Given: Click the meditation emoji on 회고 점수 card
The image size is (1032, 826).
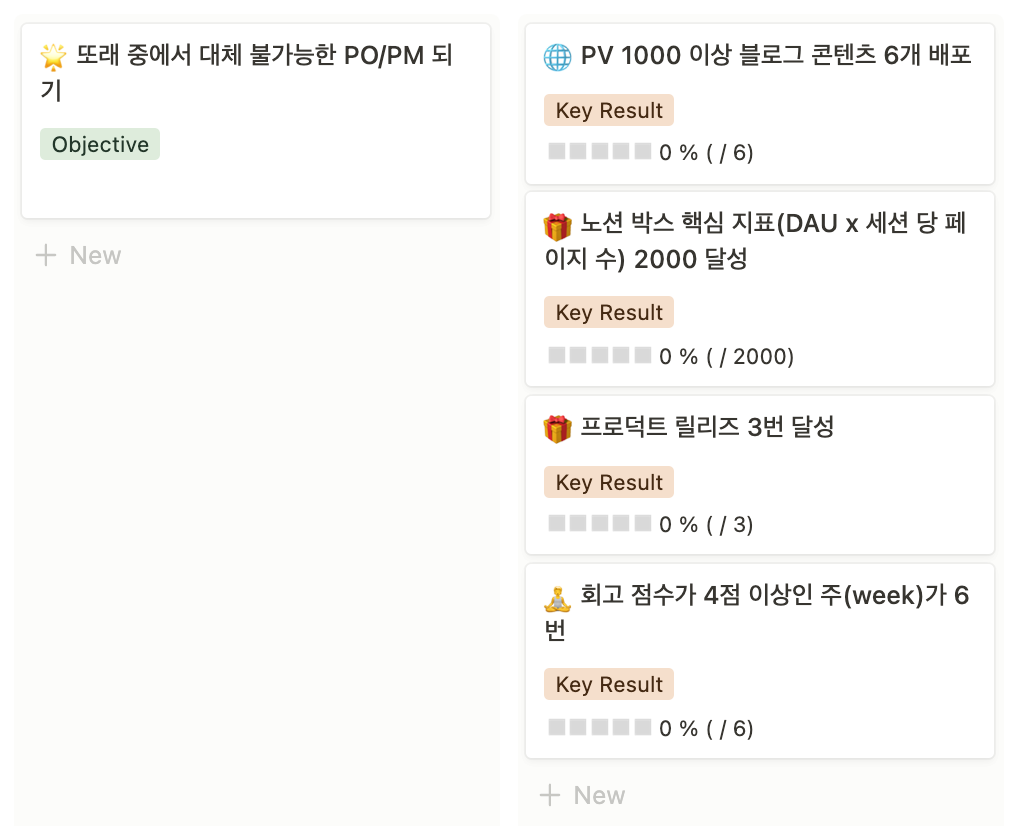Looking at the screenshot, I should click(557, 598).
